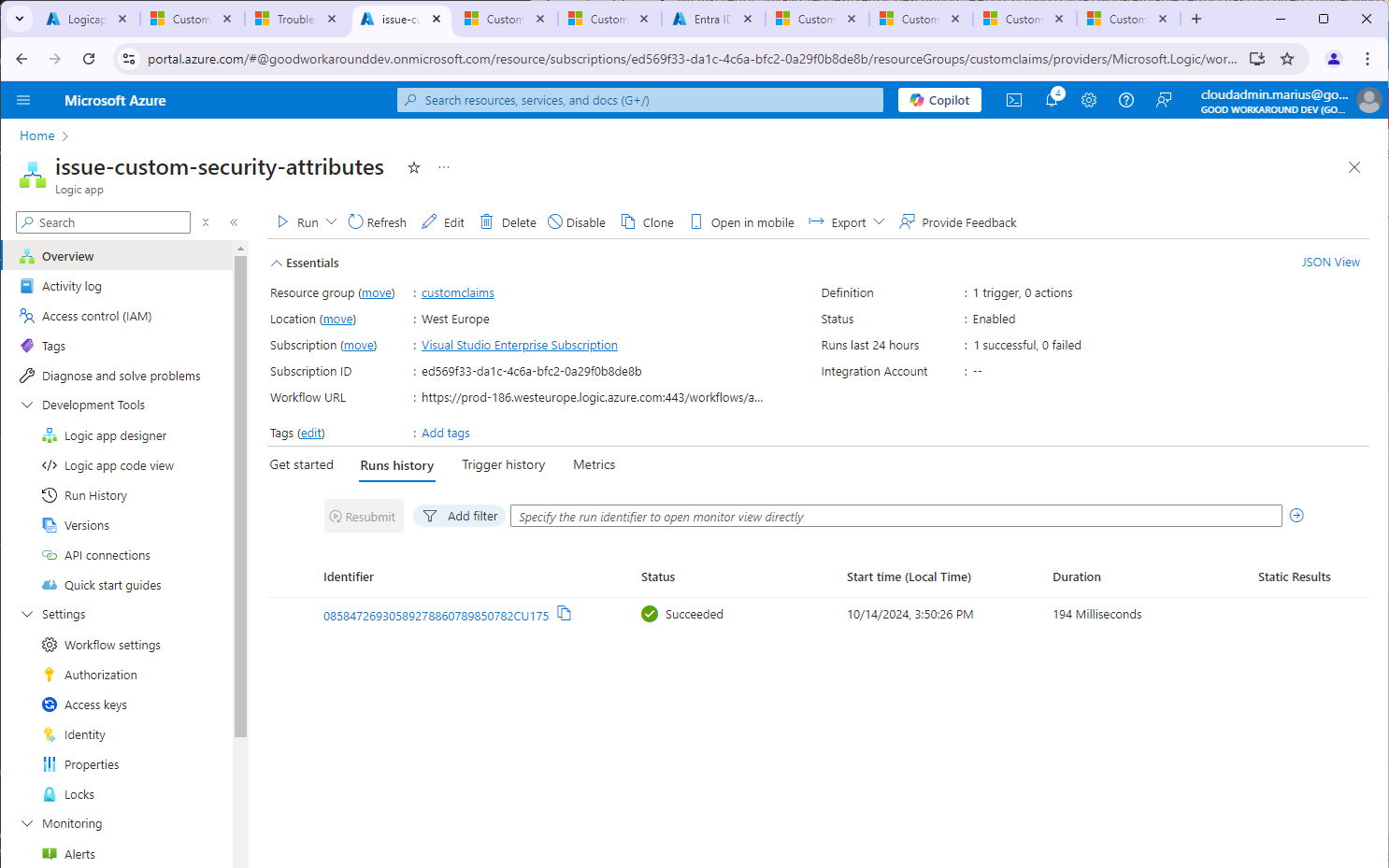This screenshot has height=868, width=1389.
Task: Select the Metrics tab
Action: click(x=594, y=464)
